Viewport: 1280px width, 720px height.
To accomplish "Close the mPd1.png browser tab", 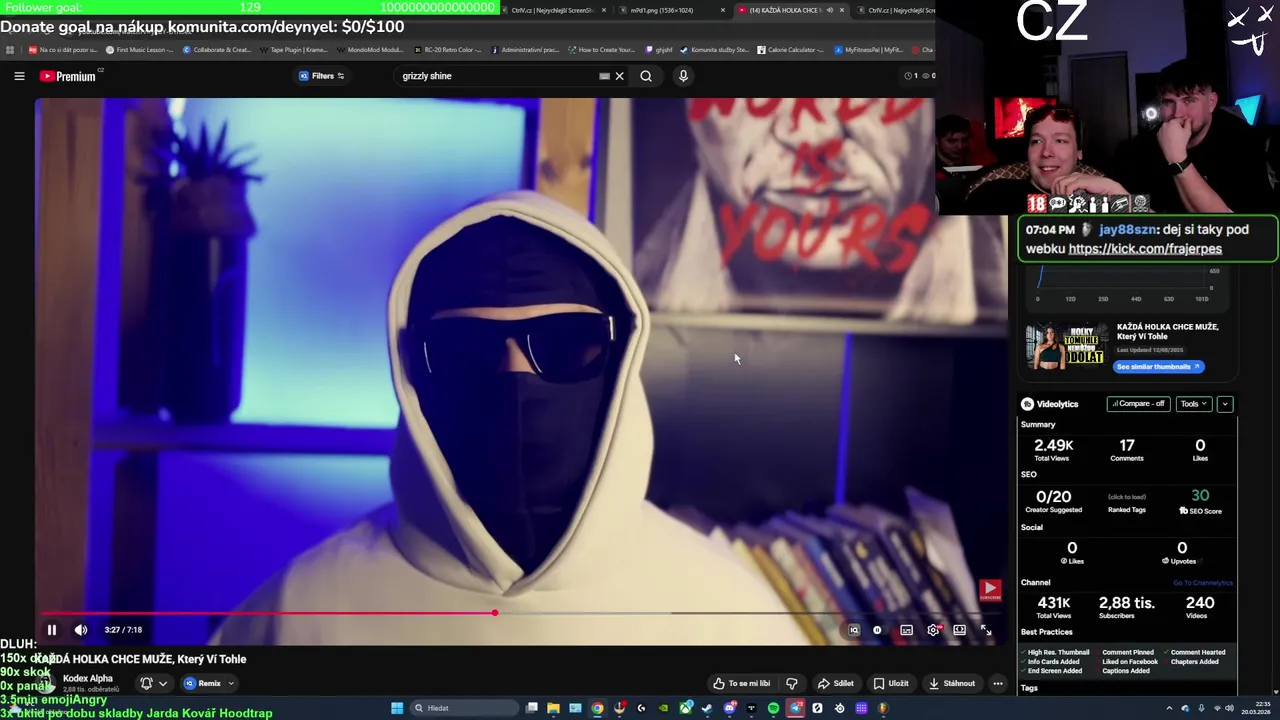I will [x=722, y=10].
